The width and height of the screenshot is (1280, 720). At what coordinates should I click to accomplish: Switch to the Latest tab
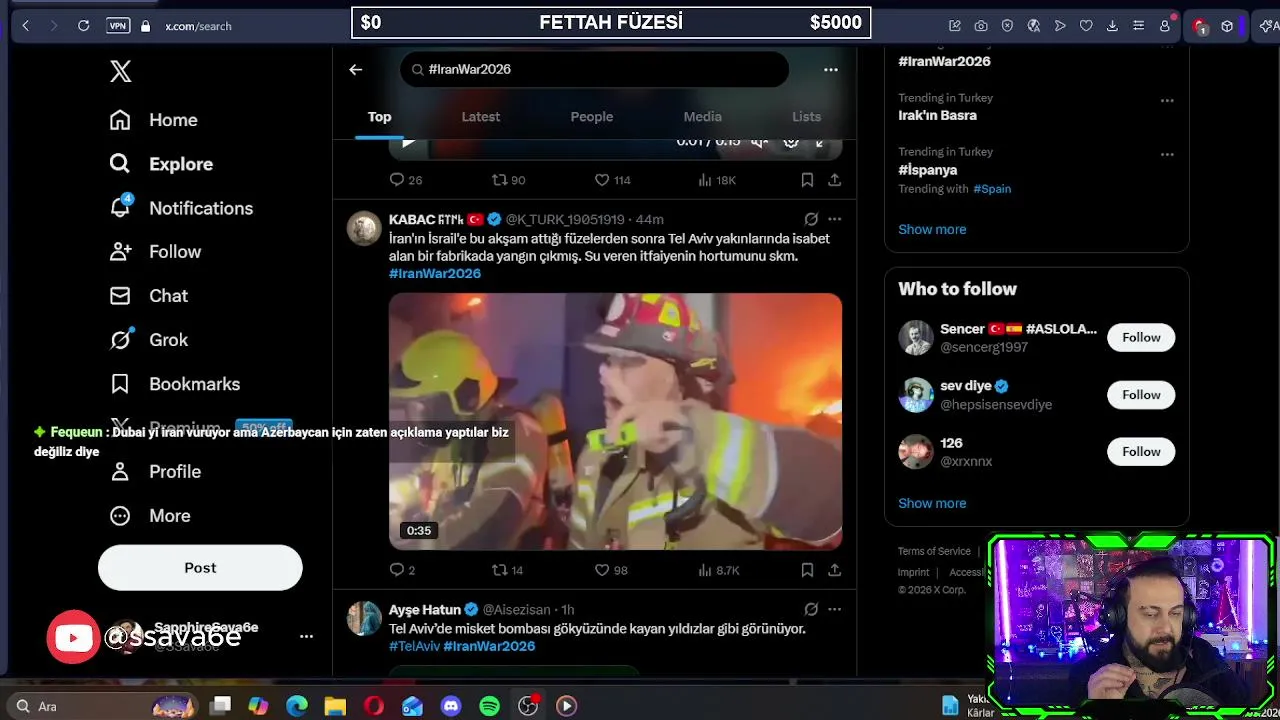tap(481, 117)
